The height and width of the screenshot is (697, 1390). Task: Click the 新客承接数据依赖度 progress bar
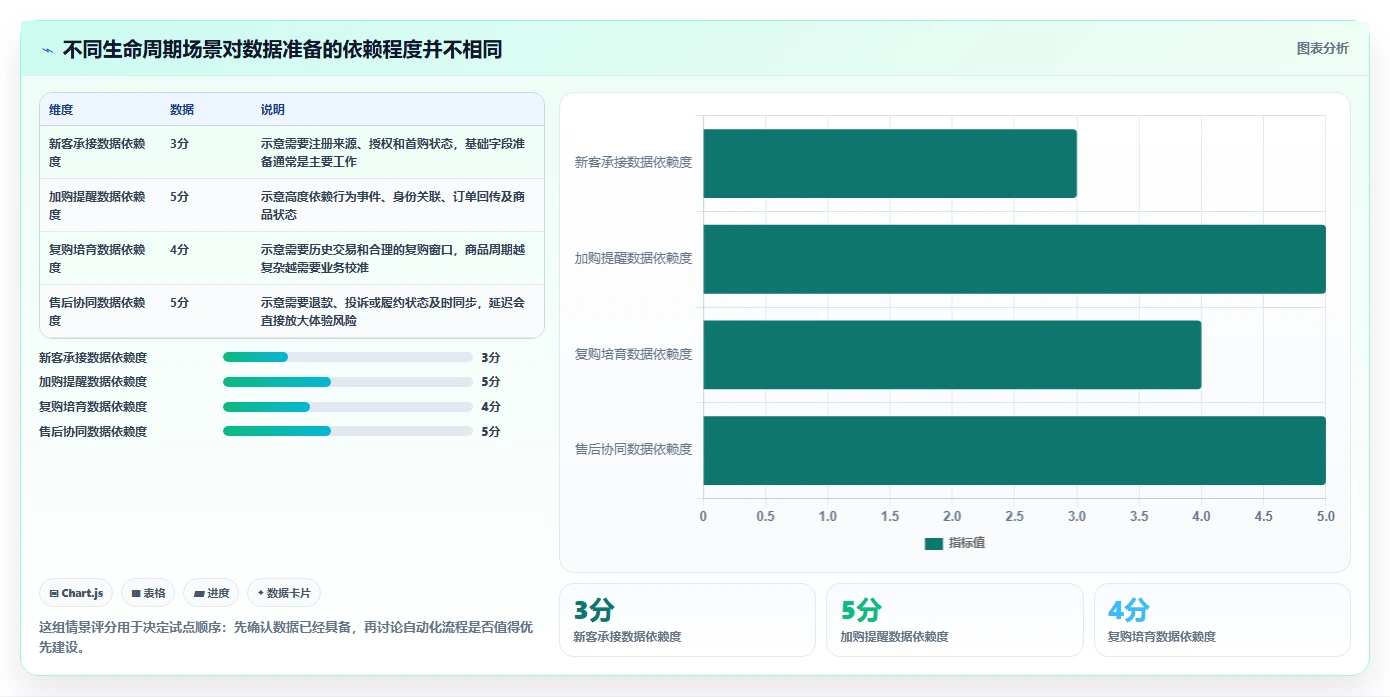click(348, 357)
